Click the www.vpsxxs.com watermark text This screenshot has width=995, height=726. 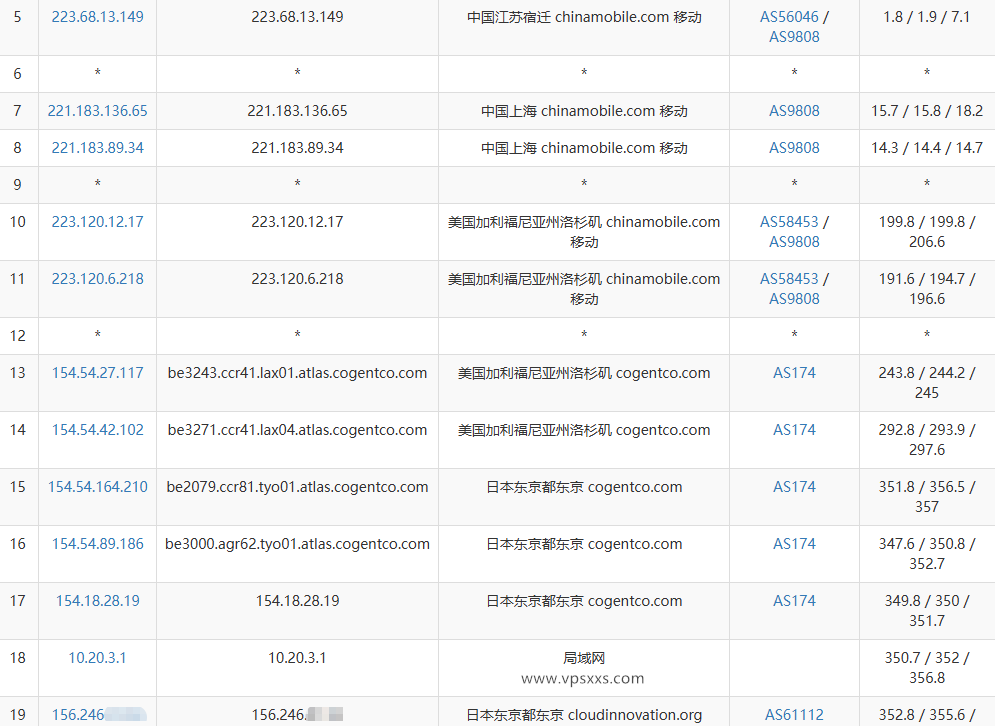(x=583, y=677)
